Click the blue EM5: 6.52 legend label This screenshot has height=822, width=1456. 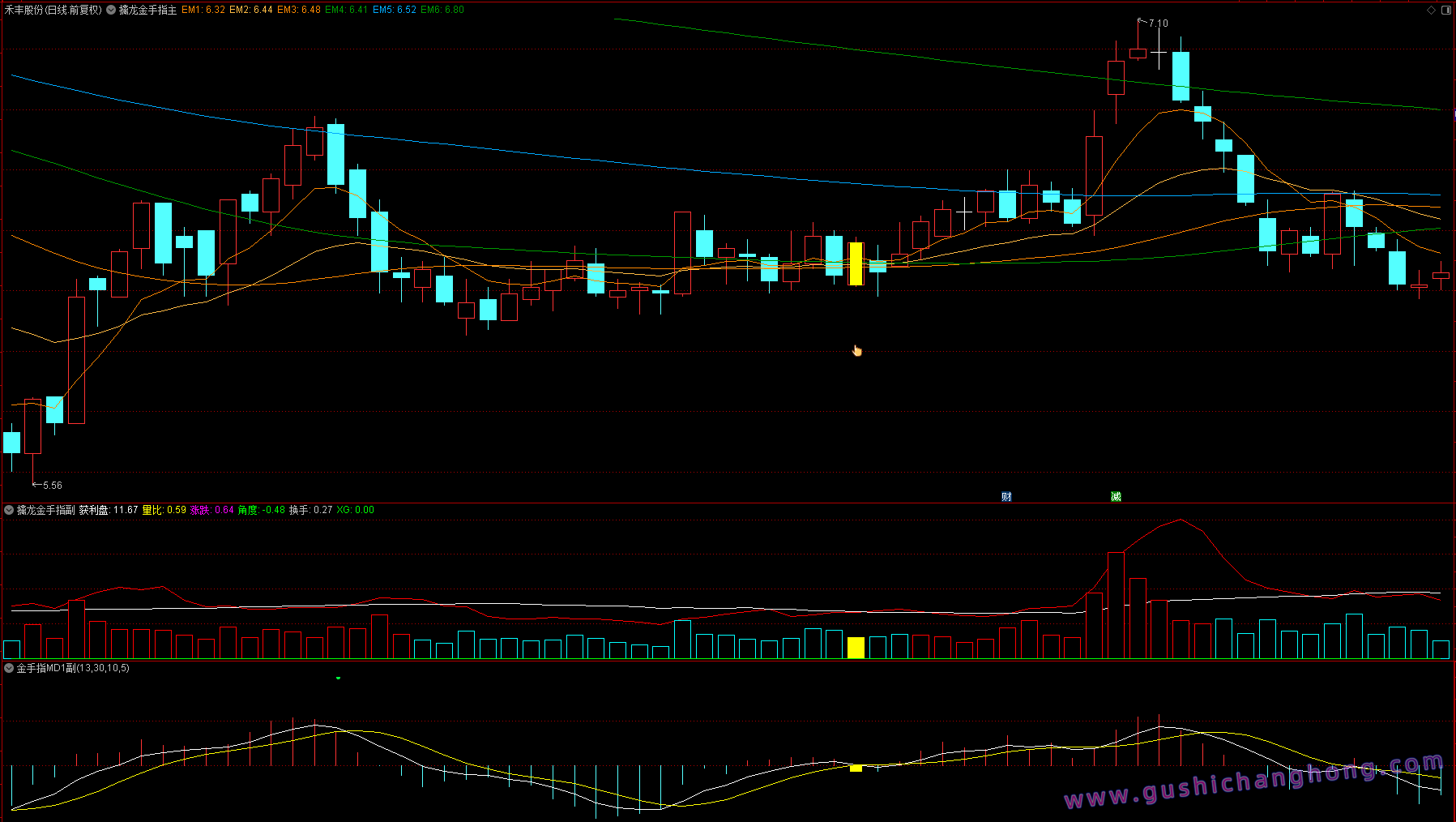point(395,10)
